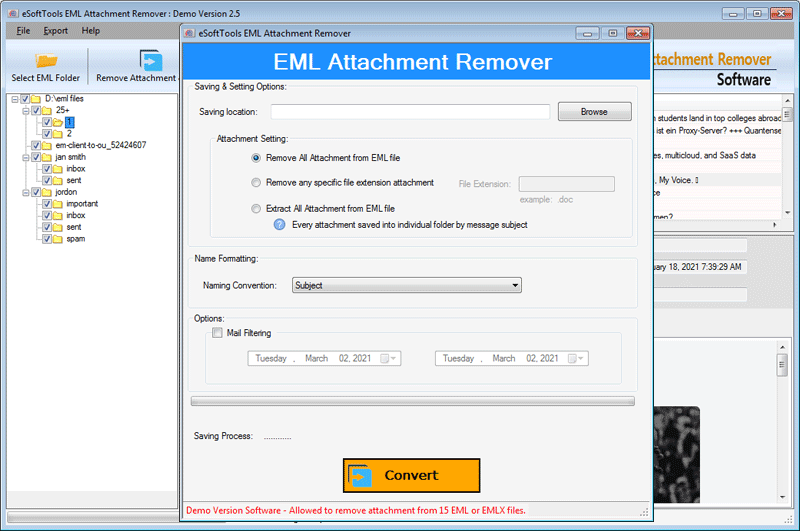This screenshot has height=531, width=800.
Task: Select Remove any specific file extension attachment
Action: click(256, 183)
